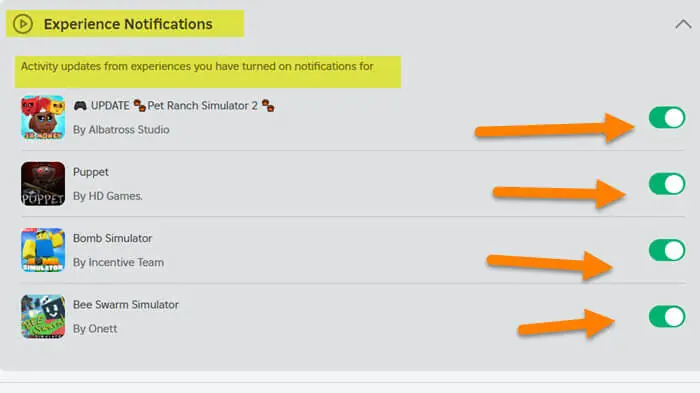
Task: Visit creator By Albatross Studio
Action: point(121,130)
